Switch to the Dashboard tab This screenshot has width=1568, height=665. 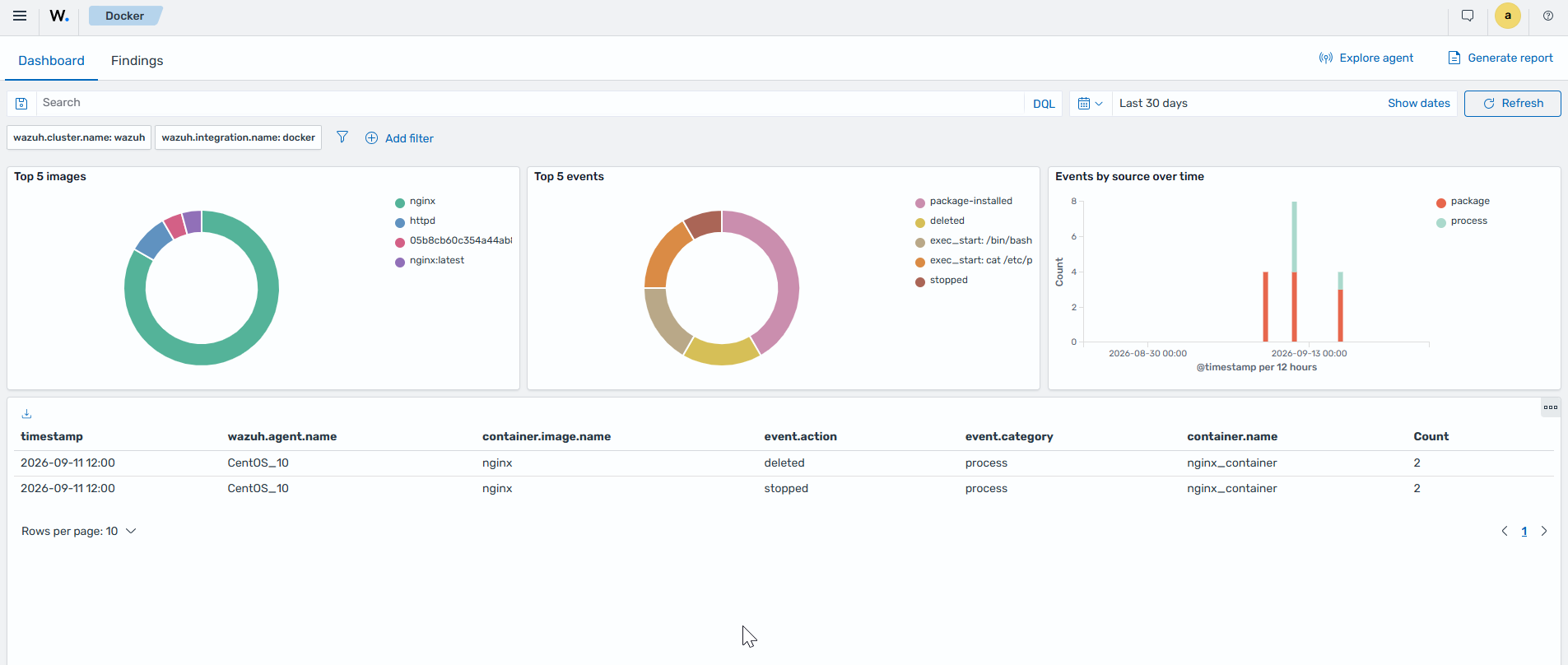pos(51,61)
